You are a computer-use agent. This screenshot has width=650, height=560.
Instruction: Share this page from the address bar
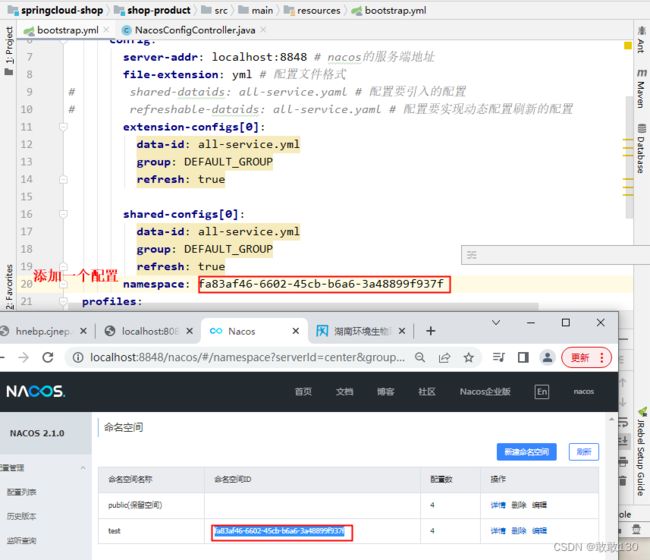pyautogui.click(x=444, y=357)
